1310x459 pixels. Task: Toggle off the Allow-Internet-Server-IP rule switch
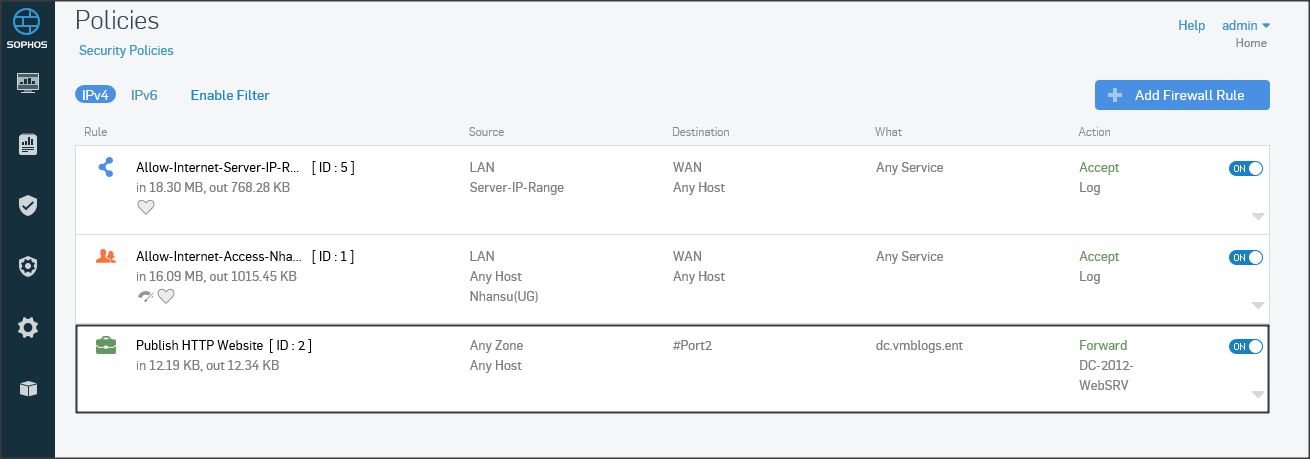click(x=1246, y=169)
